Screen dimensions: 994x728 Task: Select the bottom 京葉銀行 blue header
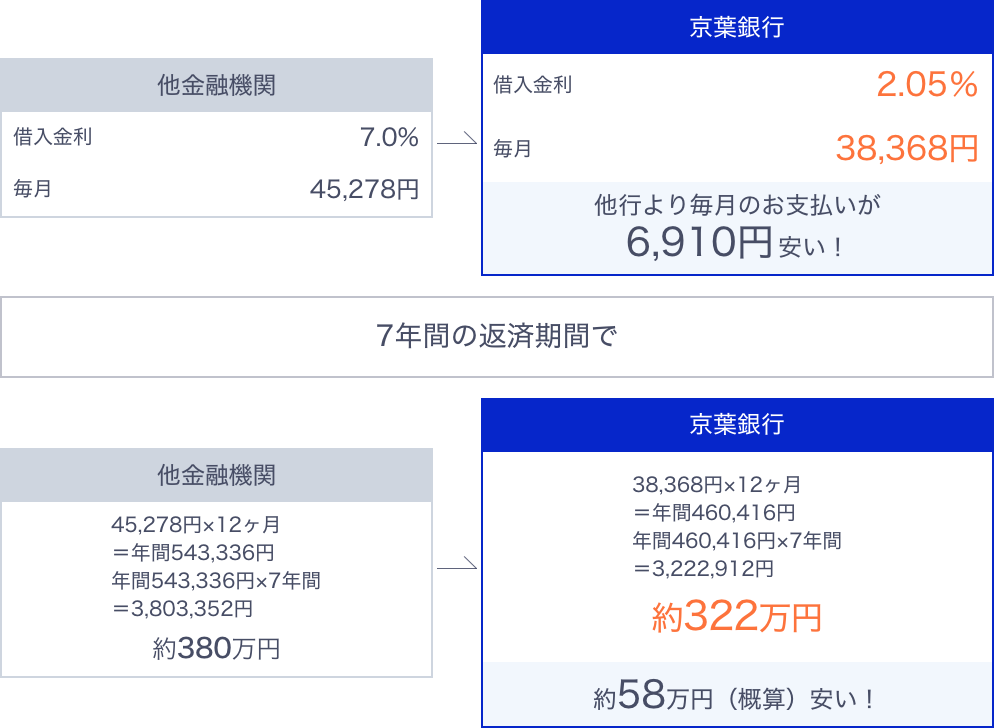point(737,425)
